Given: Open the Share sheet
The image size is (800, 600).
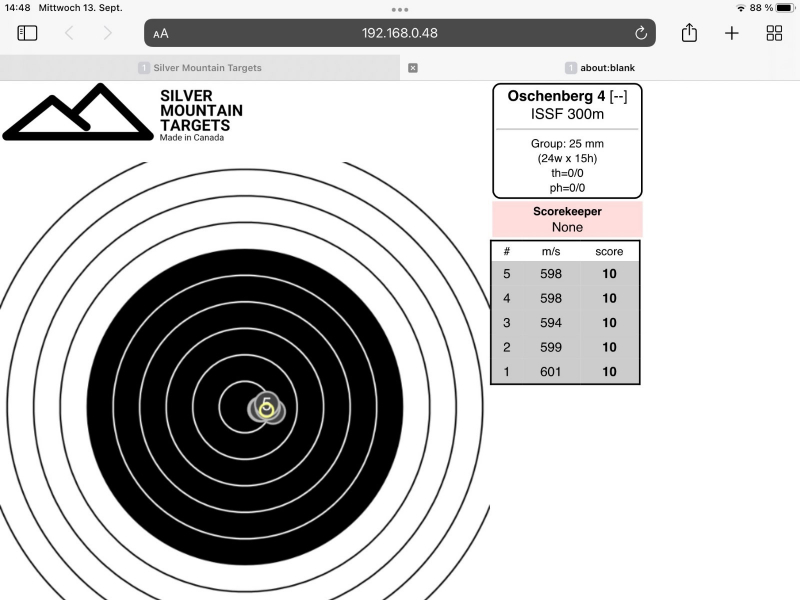Looking at the screenshot, I should pyautogui.click(x=689, y=33).
